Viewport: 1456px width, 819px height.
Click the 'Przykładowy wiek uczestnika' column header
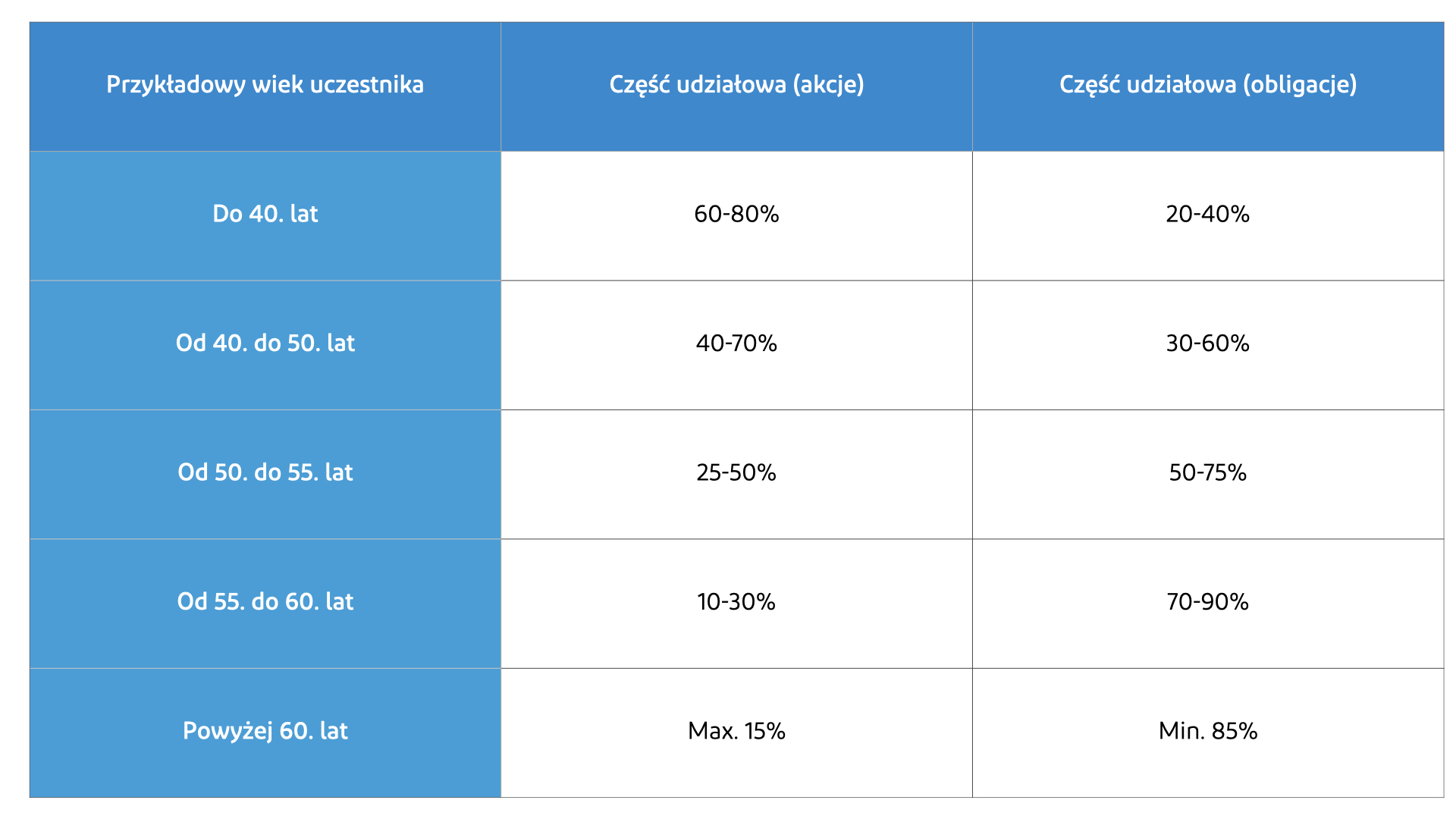click(265, 86)
